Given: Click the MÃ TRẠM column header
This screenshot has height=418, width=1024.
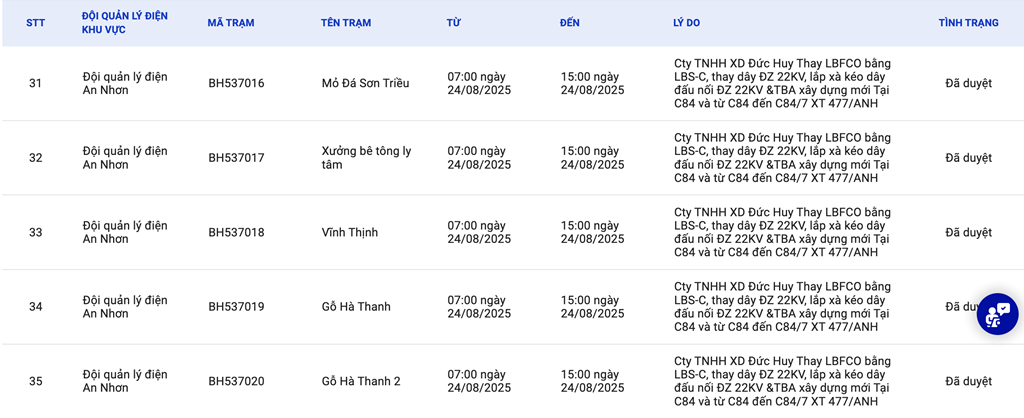Looking at the screenshot, I should (x=231, y=23).
